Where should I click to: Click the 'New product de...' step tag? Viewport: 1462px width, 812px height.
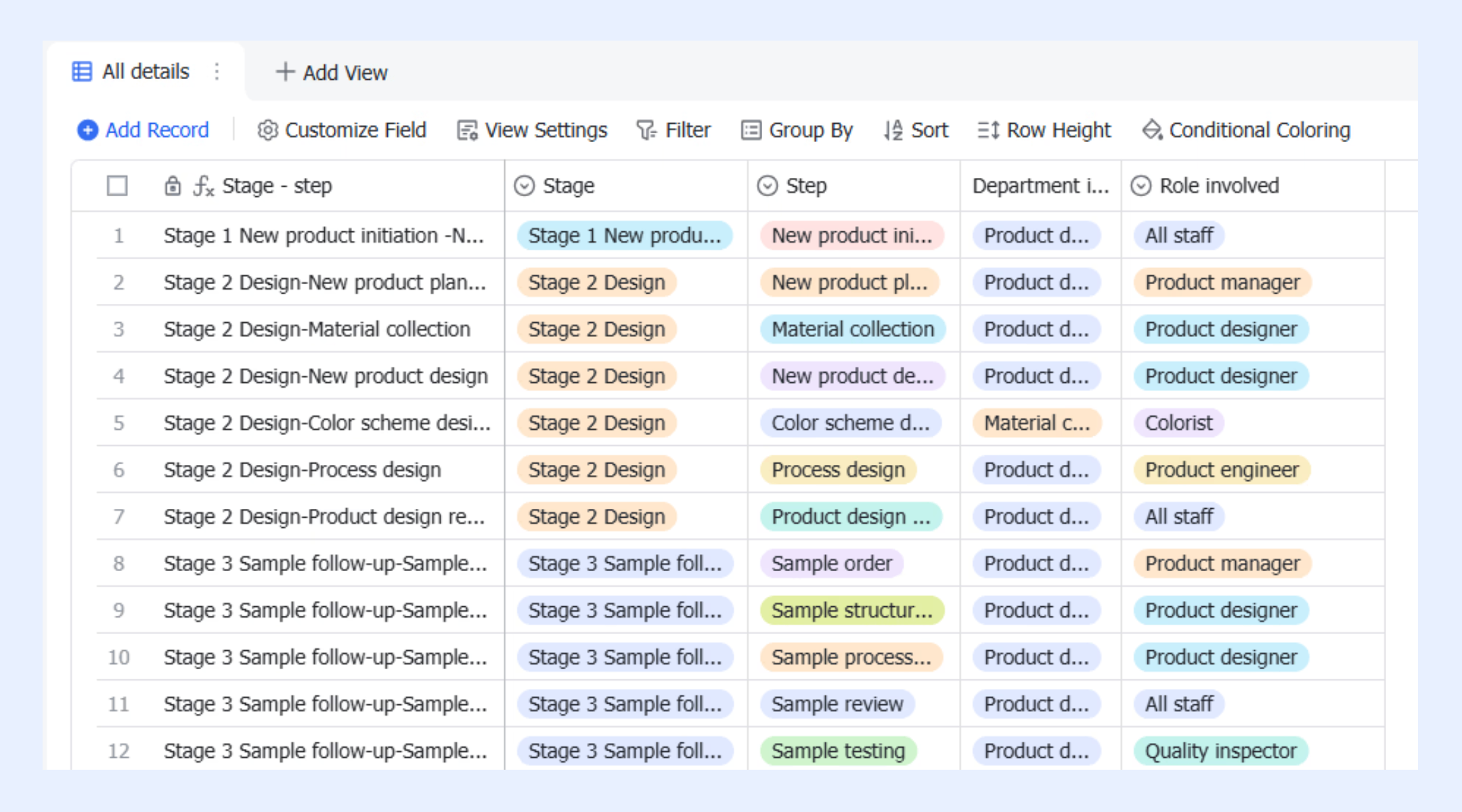pos(853,376)
